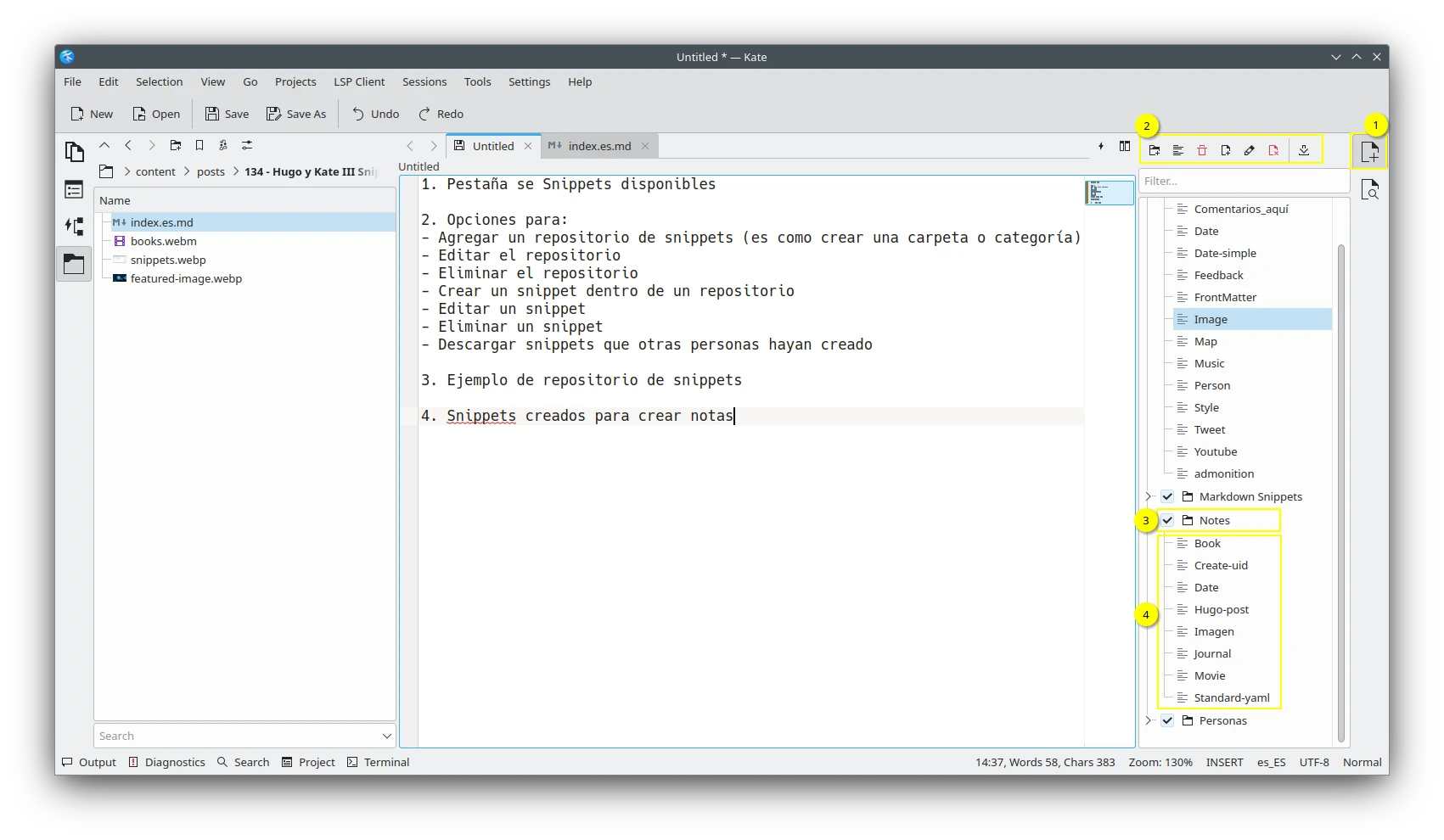Screen dimensions: 1444x840
Task: Click the delete snippet repository trash icon
Action: (x=1202, y=150)
